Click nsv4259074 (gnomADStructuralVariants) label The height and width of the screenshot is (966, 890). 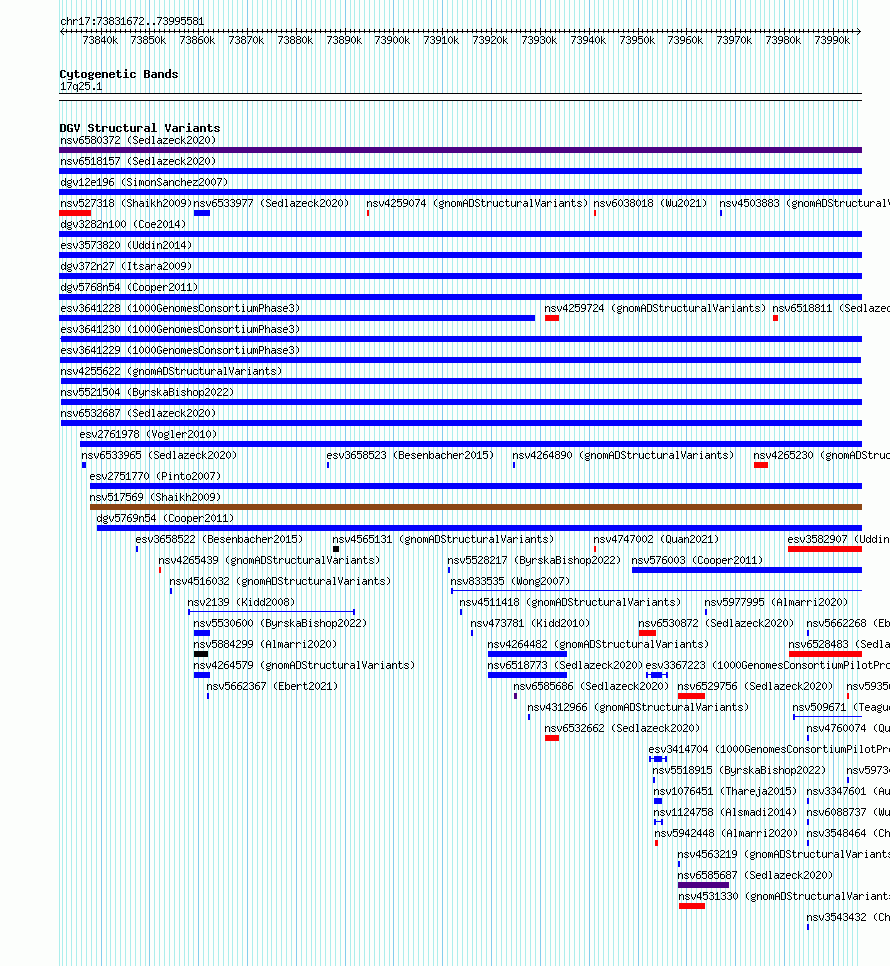tap(477, 203)
